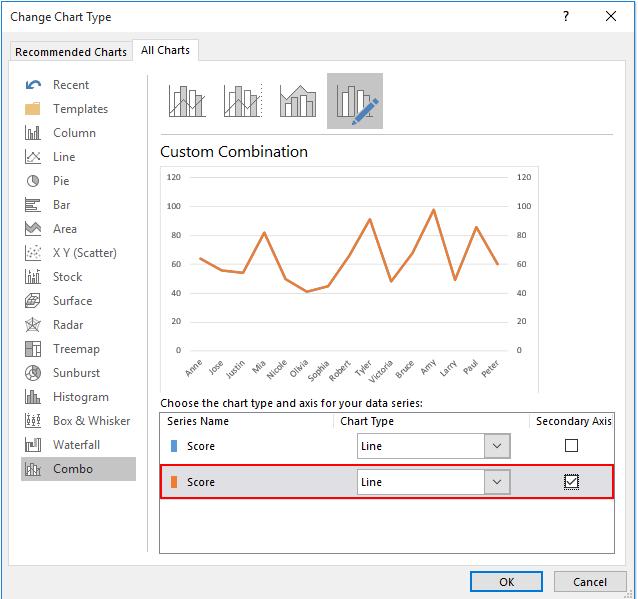Image resolution: width=638 pixels, height=599 pixels.
Task: Select the Combo category label
Action: pos(73,469)
